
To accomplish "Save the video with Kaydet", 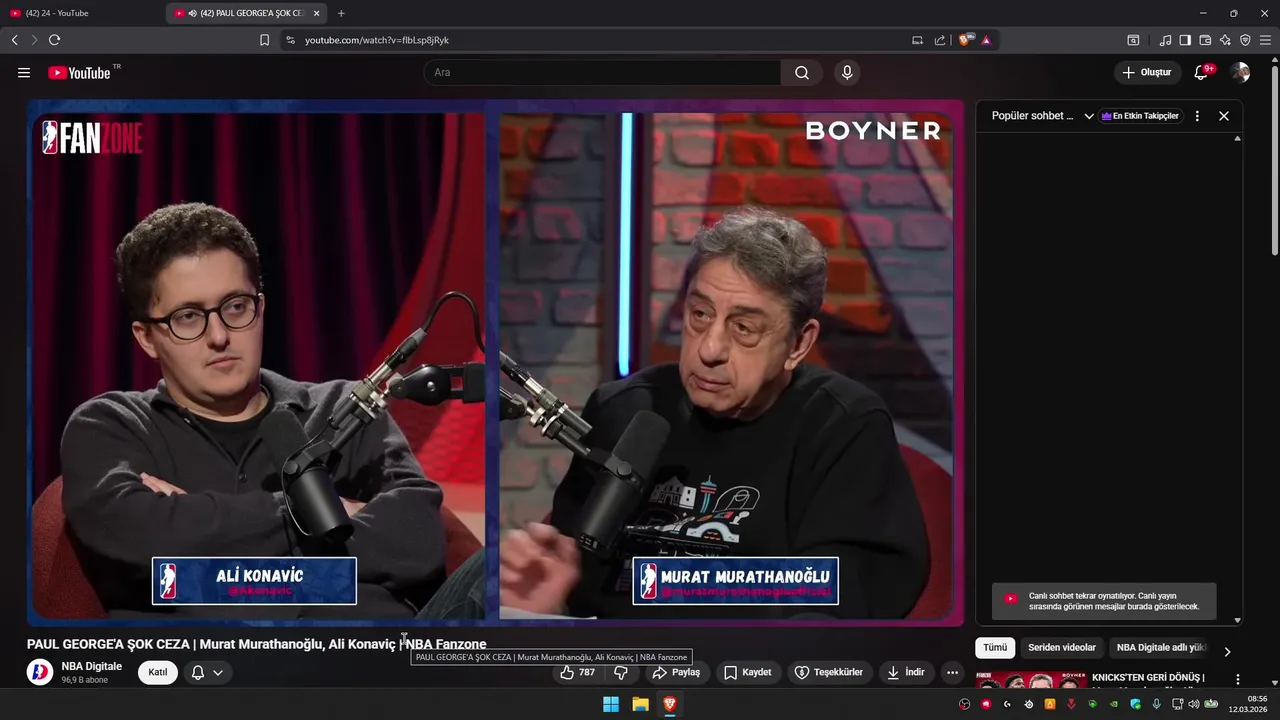I will [747, 672].
